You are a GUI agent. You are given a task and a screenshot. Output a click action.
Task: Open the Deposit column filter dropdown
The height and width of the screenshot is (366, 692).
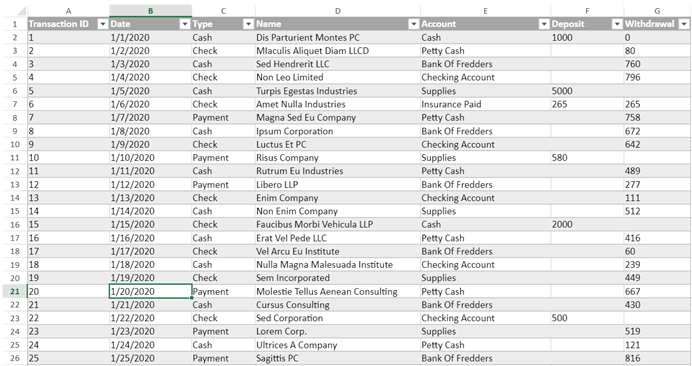[x=617, y=24]
